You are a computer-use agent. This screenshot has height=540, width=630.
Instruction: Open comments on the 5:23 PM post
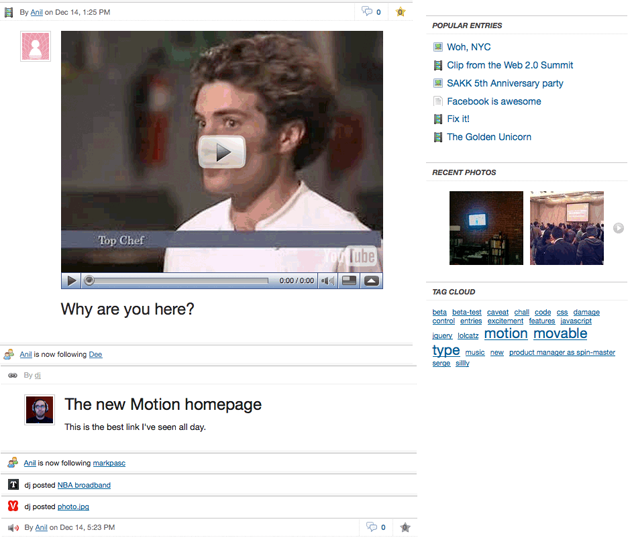click(376, 527)
